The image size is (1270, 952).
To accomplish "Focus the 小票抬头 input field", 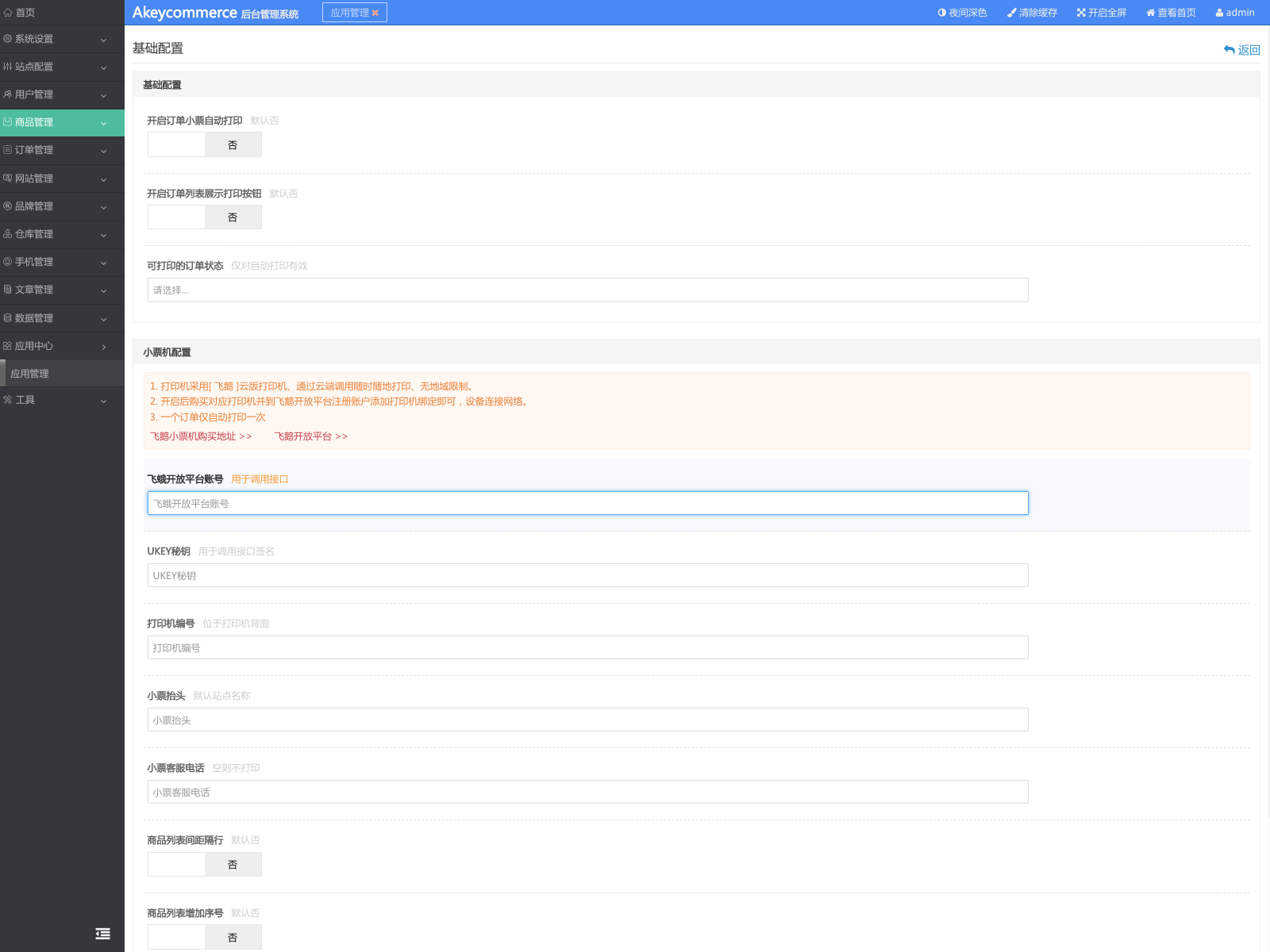I will (x=587, y=720).
